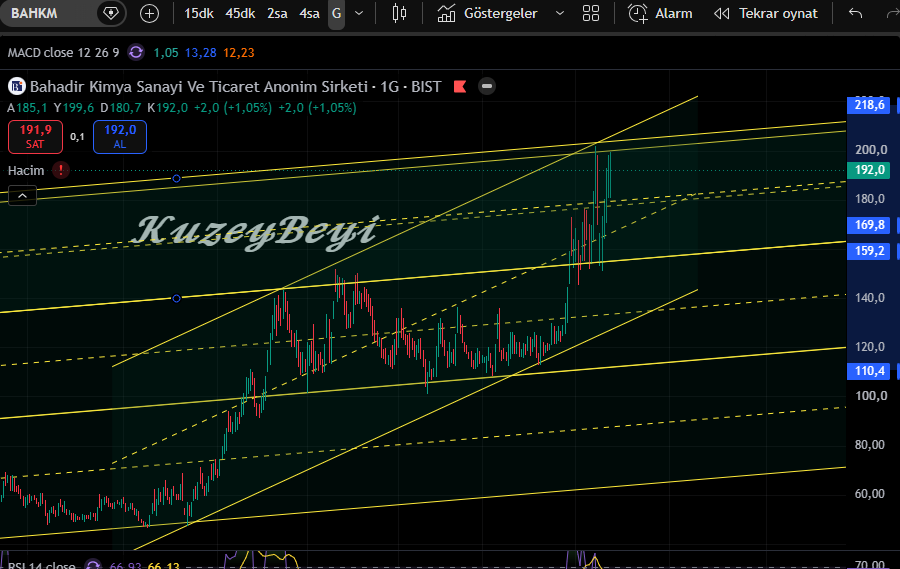Create an alert with Alarm button
900x569 pixels.
coord(660,13)
